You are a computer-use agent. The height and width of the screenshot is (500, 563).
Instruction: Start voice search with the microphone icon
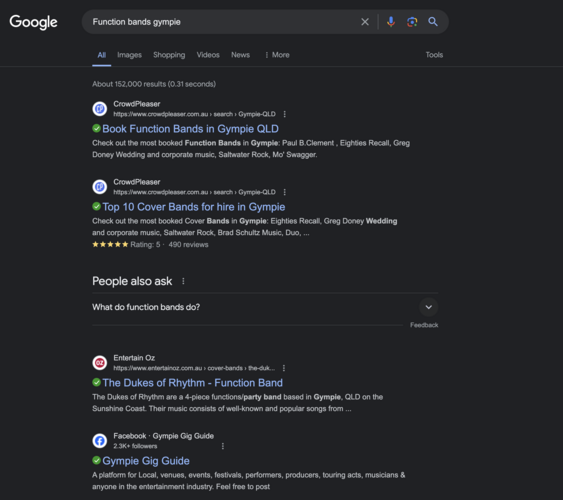tap(391, 22)
